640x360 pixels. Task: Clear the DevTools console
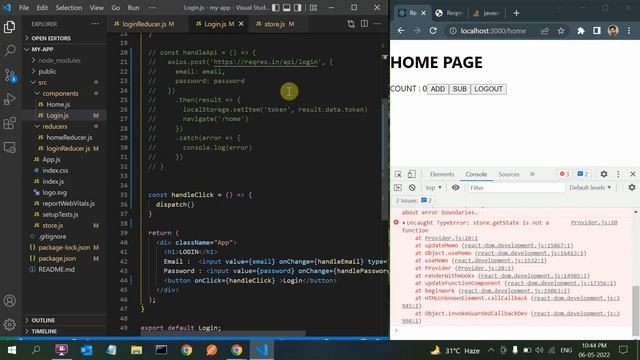coord(412,188)
